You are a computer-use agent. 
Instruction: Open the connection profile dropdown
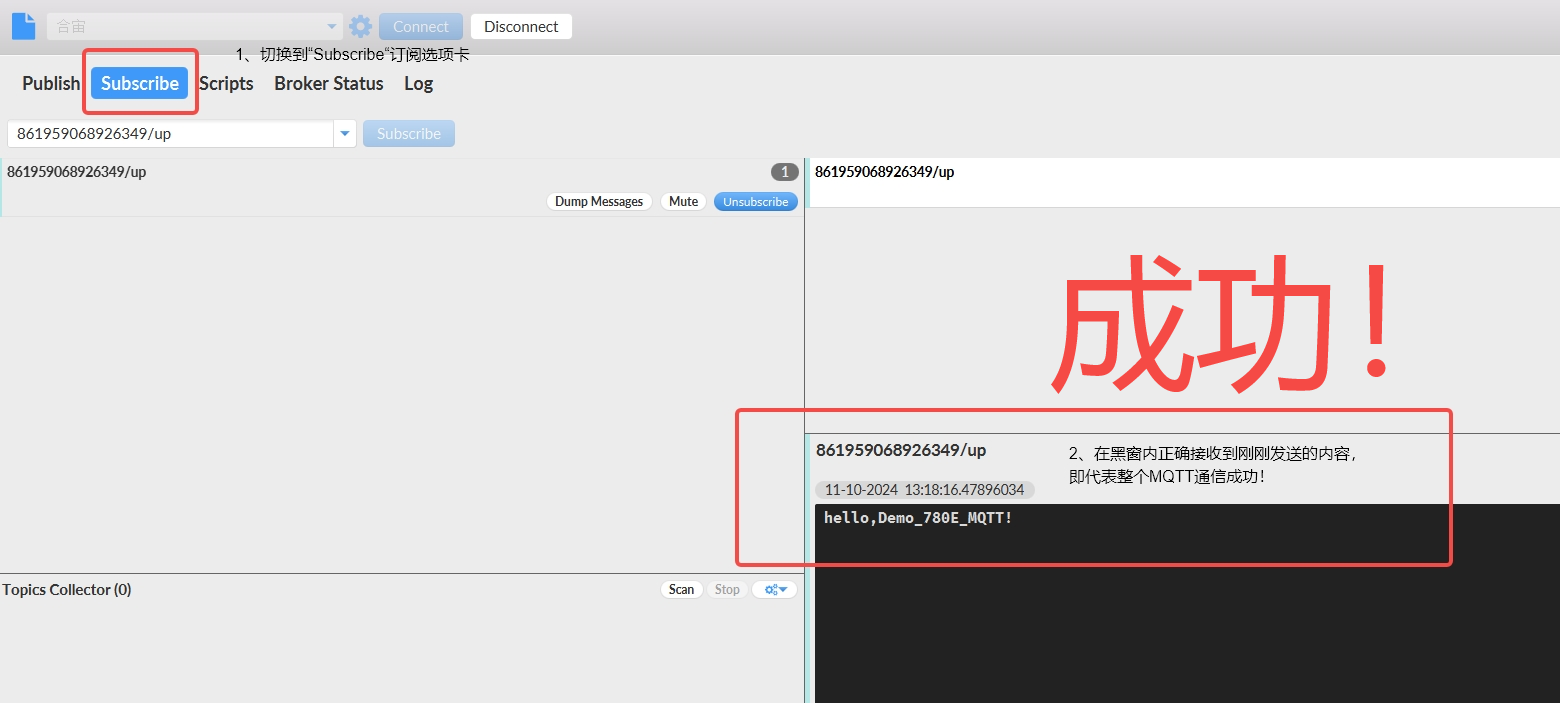click(195, 27)
